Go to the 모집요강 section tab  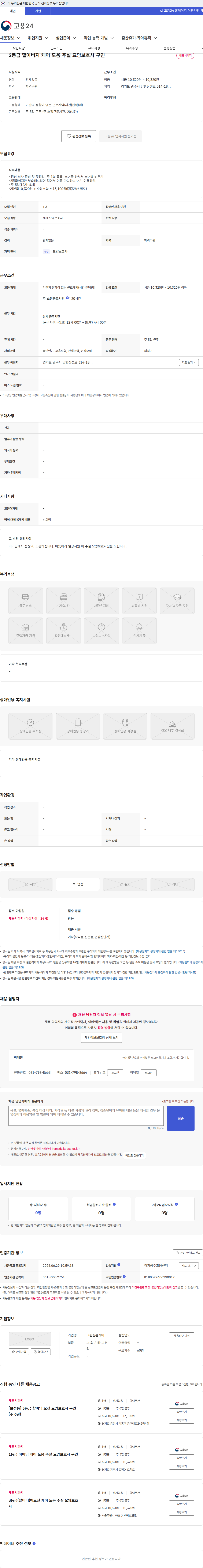pos(19,48)
